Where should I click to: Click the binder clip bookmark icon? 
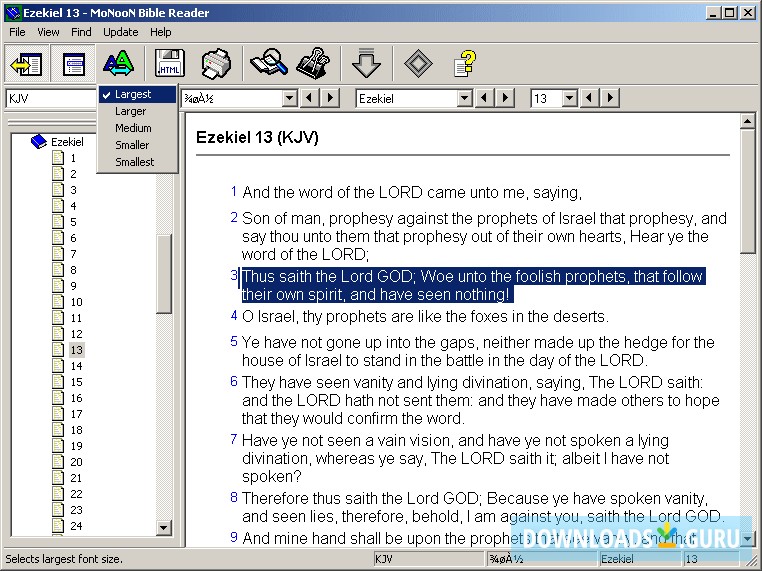coord(313,64)
